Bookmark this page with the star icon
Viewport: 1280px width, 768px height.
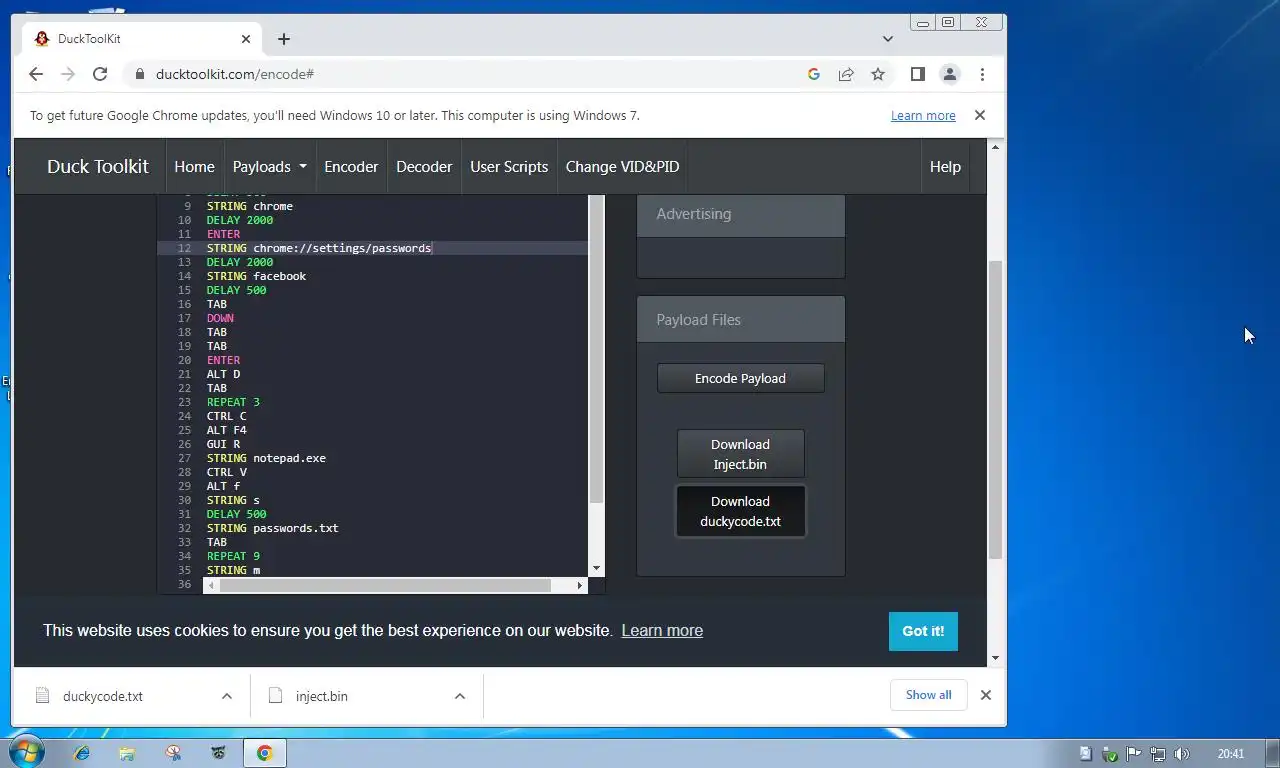pyautogui.click(x=878, y=74)
